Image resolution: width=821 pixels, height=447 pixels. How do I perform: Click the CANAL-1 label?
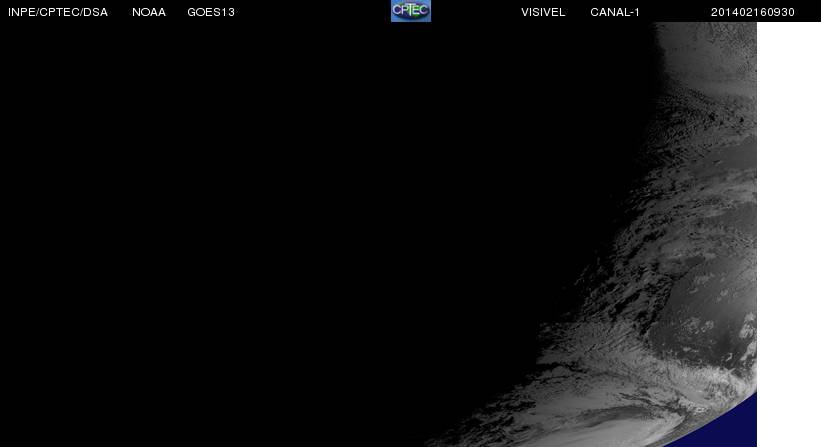pos(615,12)
